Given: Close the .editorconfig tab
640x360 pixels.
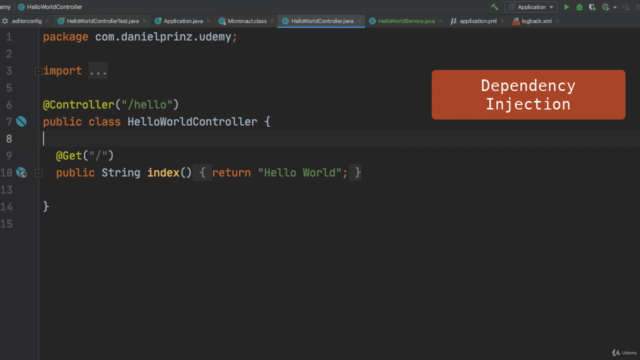Looking at the screenshot, I should (x=47, y=21).
